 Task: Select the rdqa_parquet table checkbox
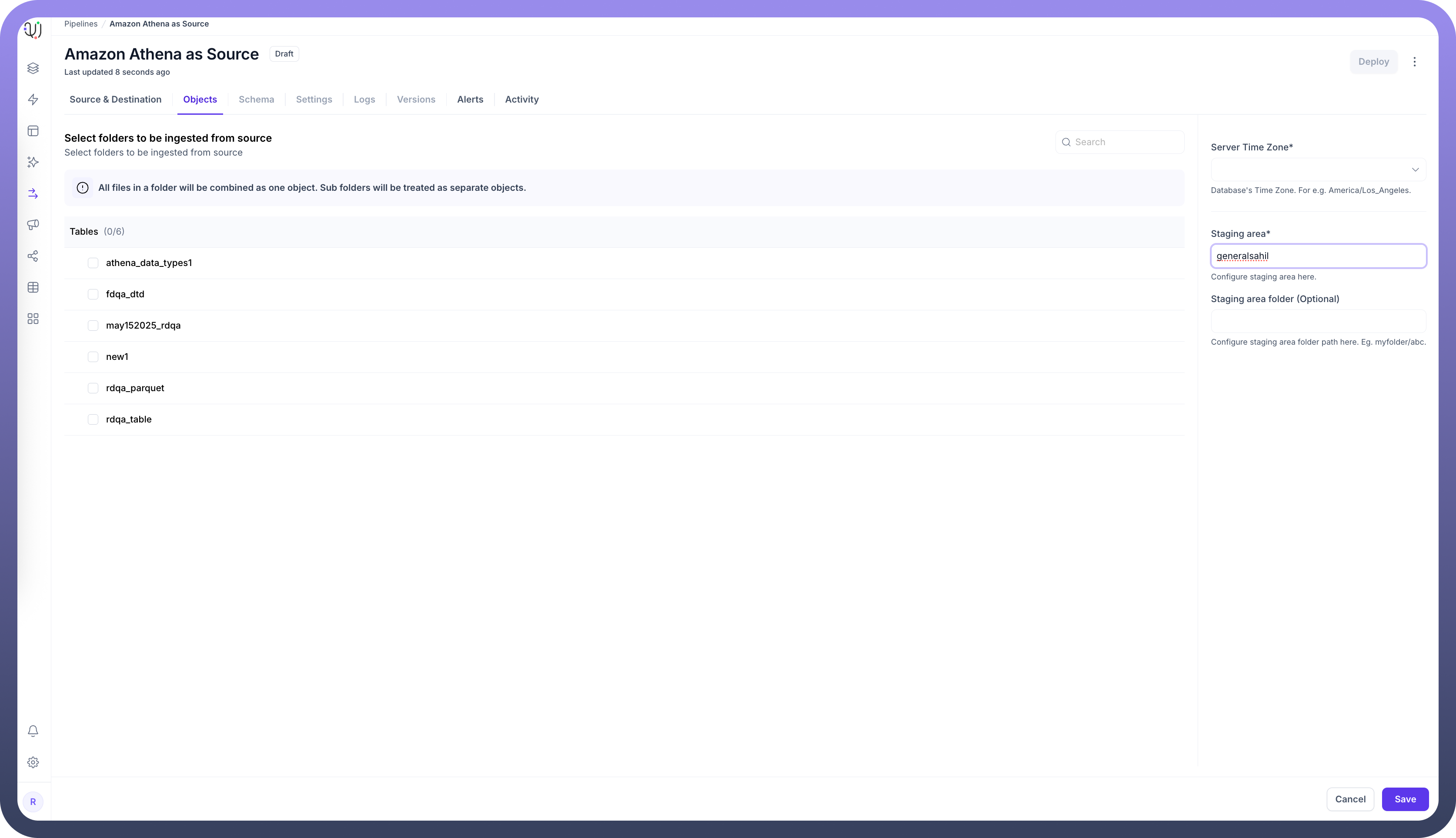point(93,388)
